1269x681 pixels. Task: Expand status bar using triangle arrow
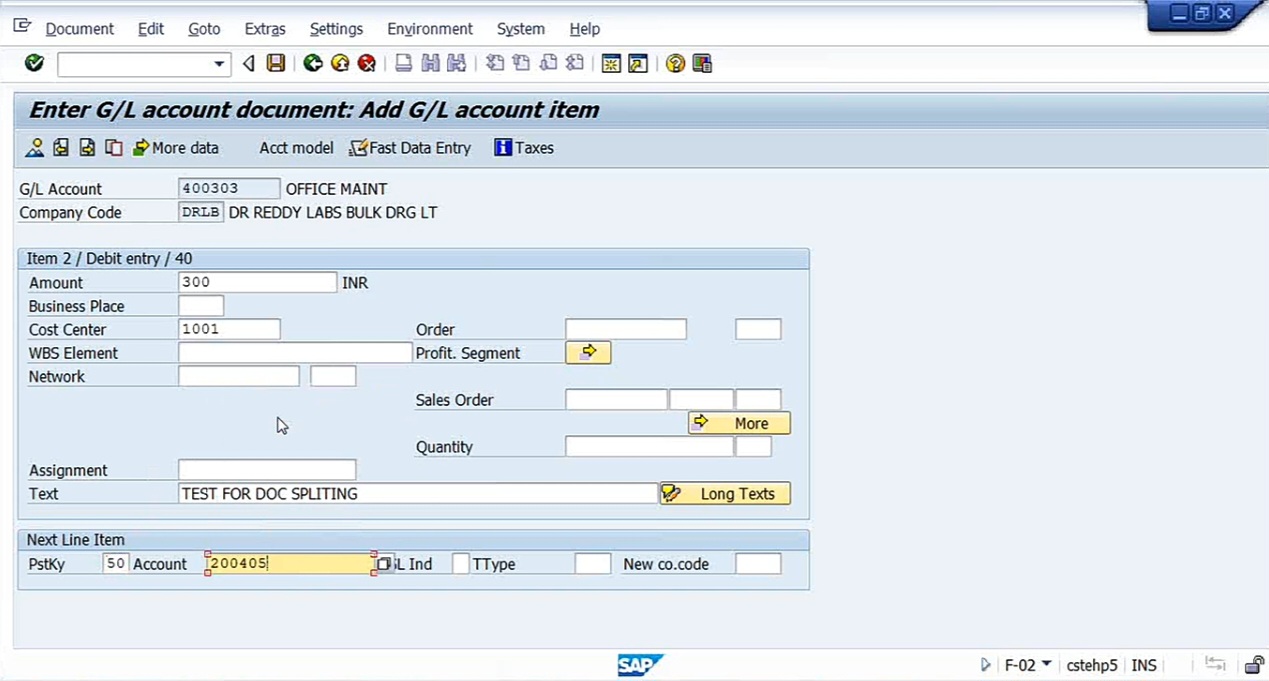[986, 665]
